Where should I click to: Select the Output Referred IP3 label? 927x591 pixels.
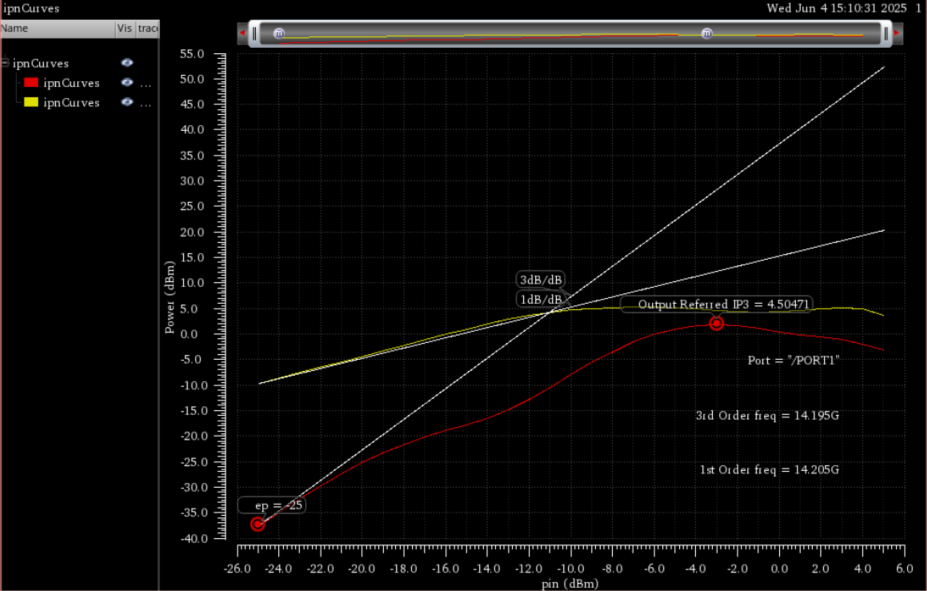tap(716, 304)
